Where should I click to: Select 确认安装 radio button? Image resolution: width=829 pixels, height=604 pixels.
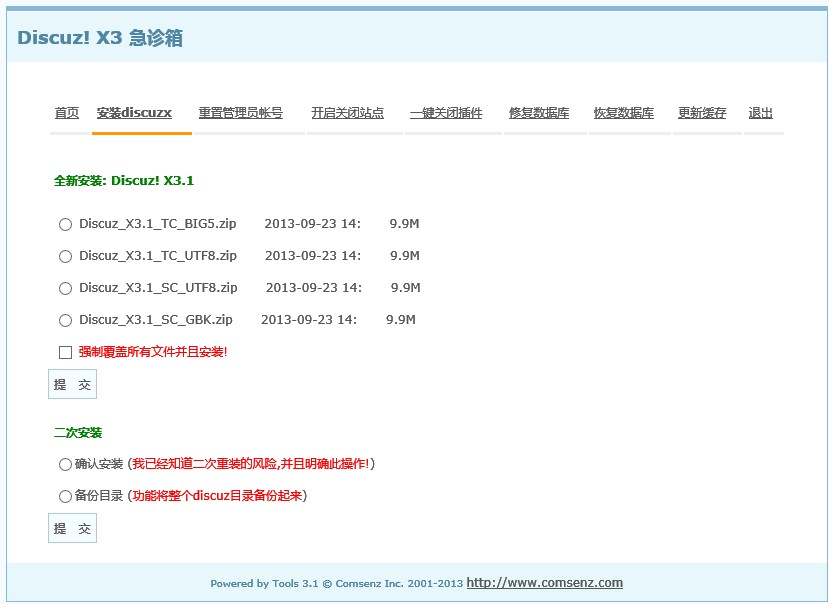[66, 464]
